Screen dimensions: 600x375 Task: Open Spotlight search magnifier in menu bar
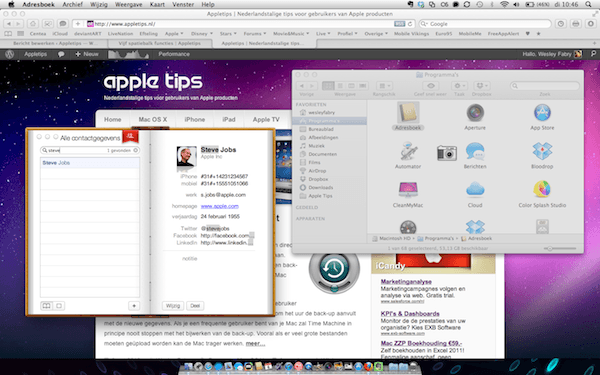point(588,5)
